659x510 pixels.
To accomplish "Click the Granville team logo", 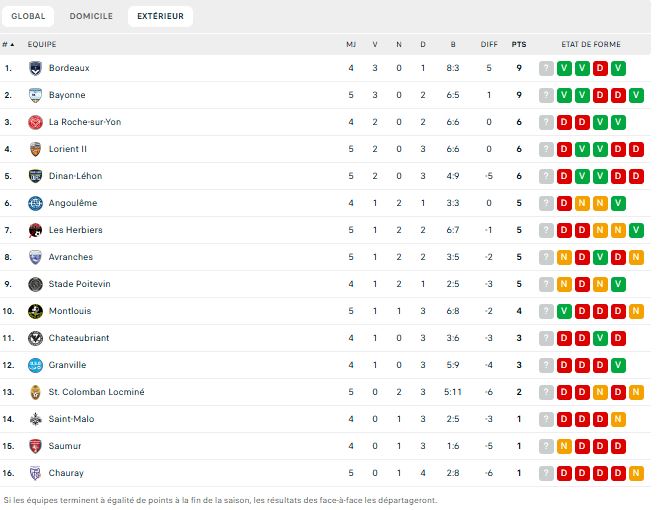I will click(x=35, y=365).
